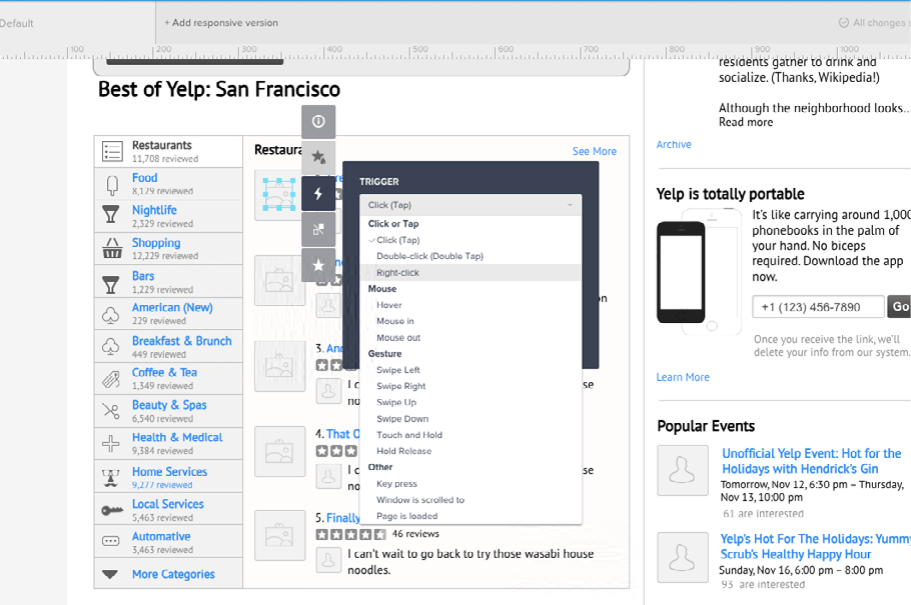The image size is (911, 605).
Task: Open the star favorites panel icon
Action: 318,265
